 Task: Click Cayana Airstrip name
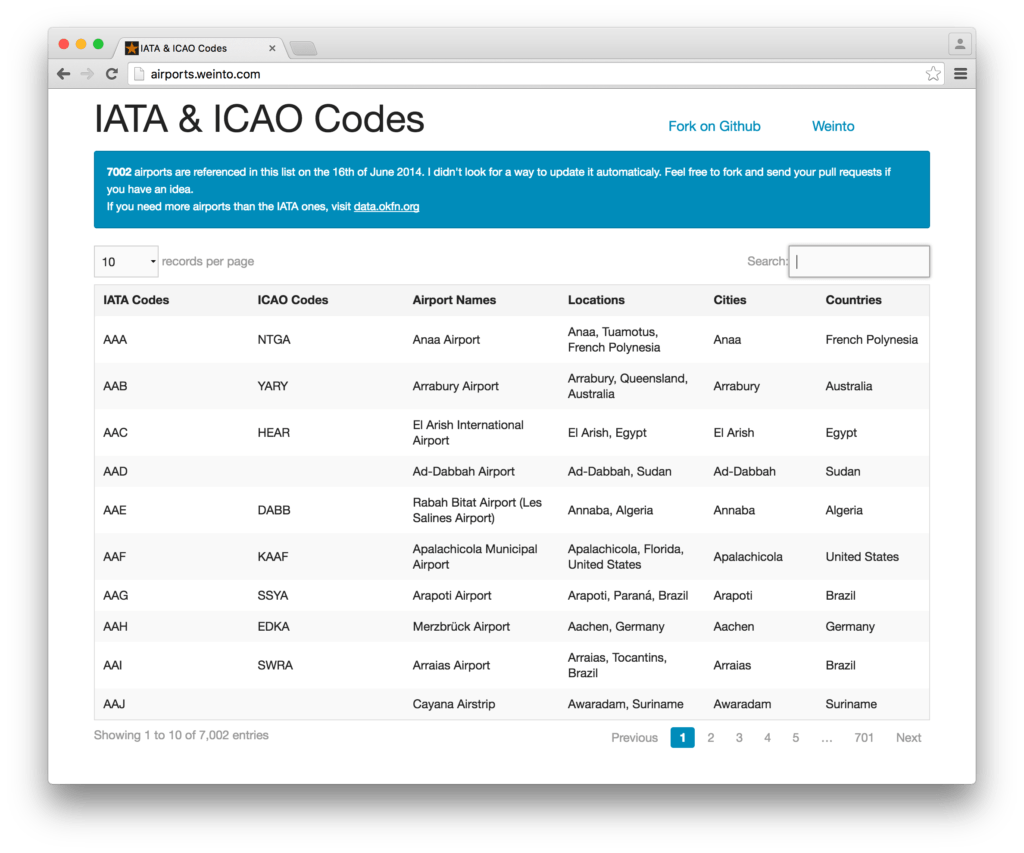pos(453,704)
